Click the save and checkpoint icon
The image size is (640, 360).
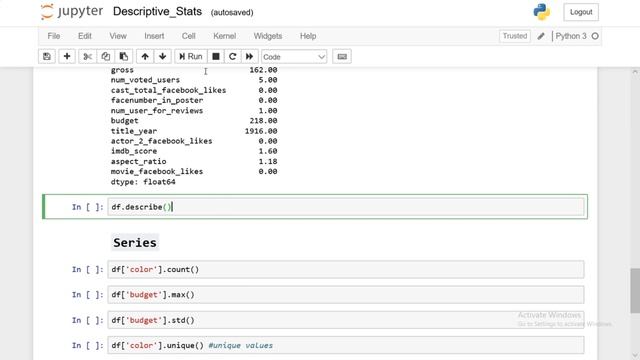[47, 57]
